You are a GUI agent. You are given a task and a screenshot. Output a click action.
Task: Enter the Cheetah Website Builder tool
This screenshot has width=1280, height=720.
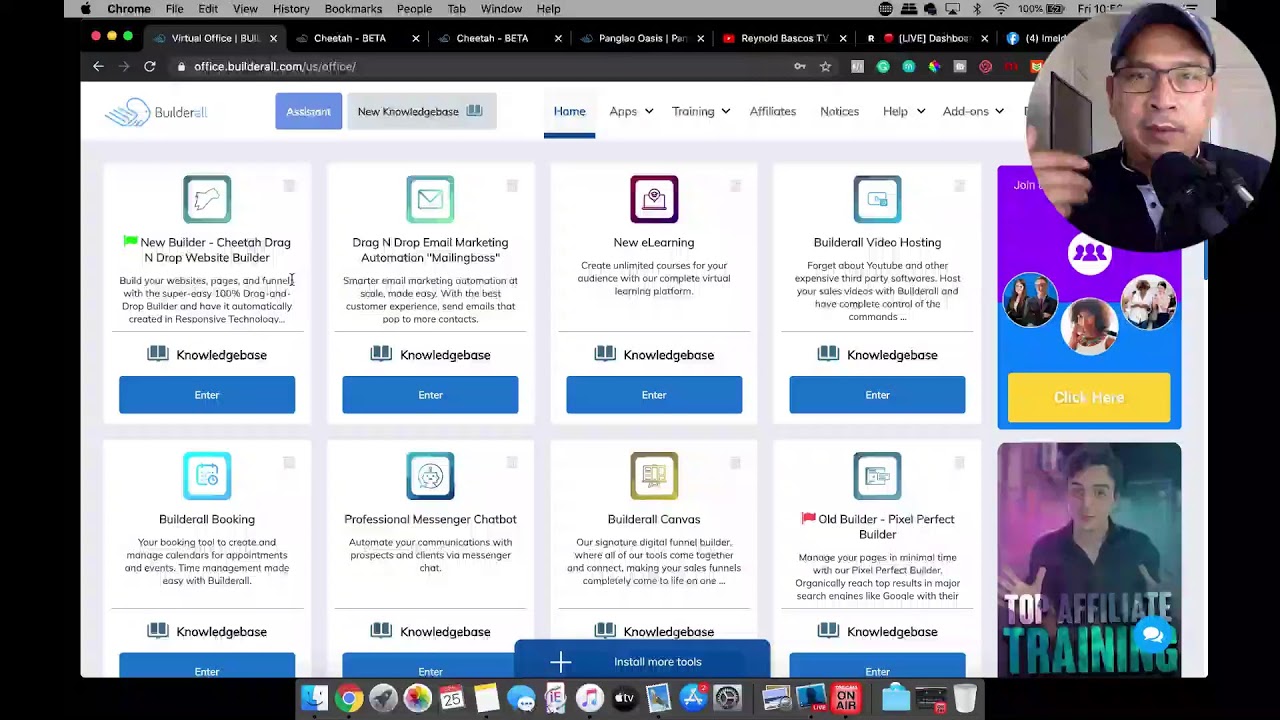(x=207, y=395)
